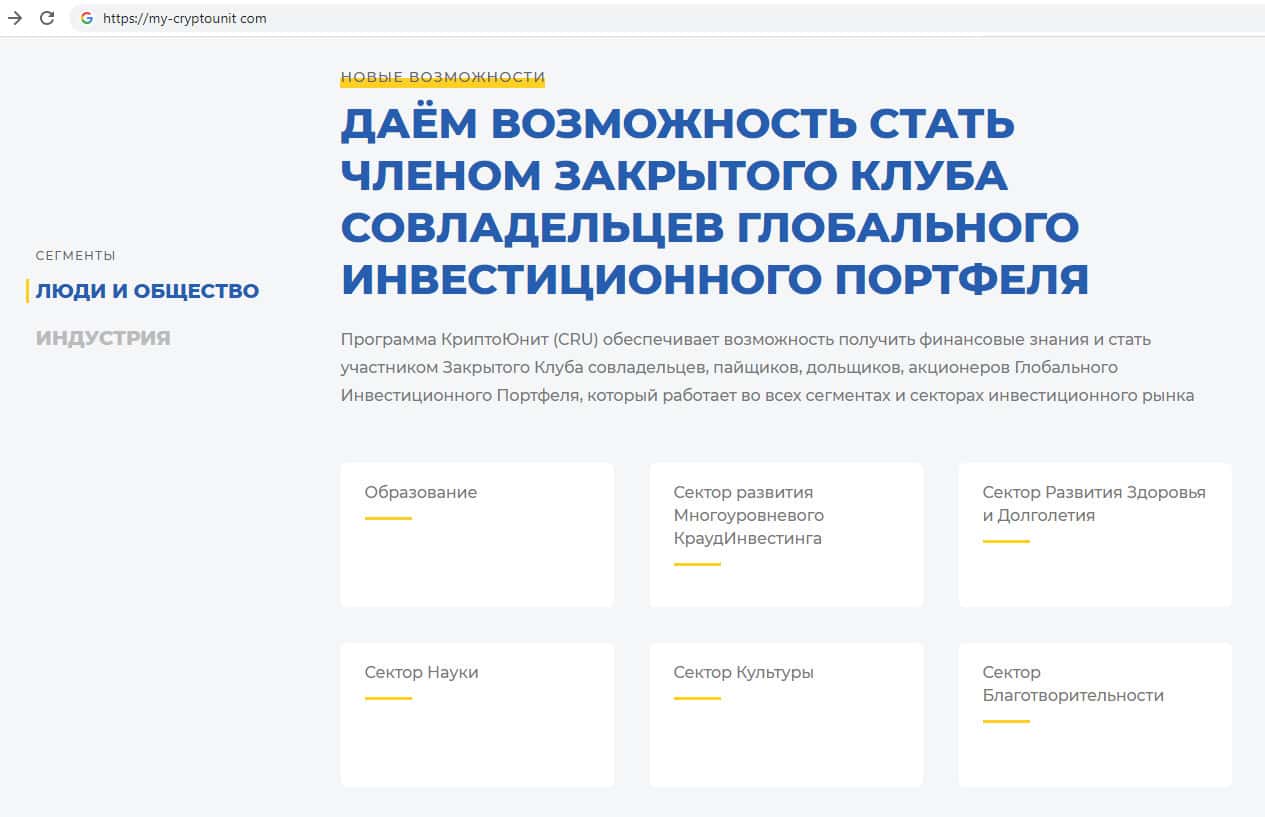Open the Сектор Благотворительности card

tap(1095, 714)
